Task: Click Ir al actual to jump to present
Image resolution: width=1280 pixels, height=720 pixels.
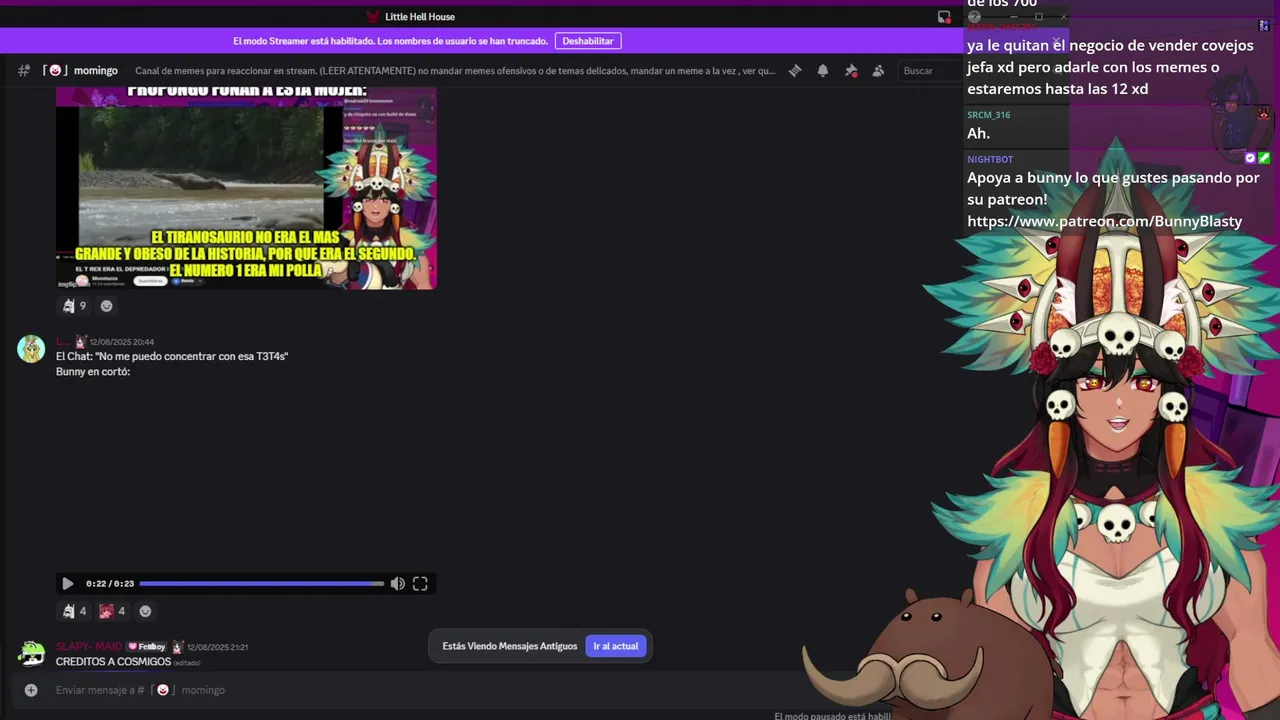Action: click(x=616, y=646)
